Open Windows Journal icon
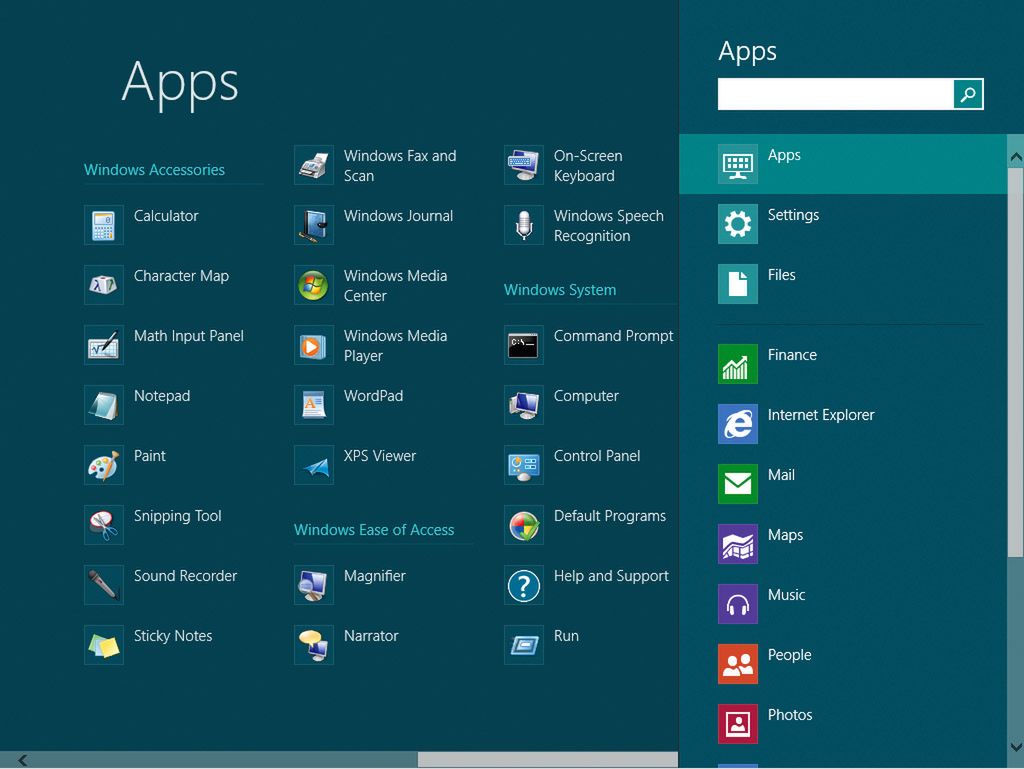The height and width of the screenshot is (769, 1024). click(x=314, y=225)
